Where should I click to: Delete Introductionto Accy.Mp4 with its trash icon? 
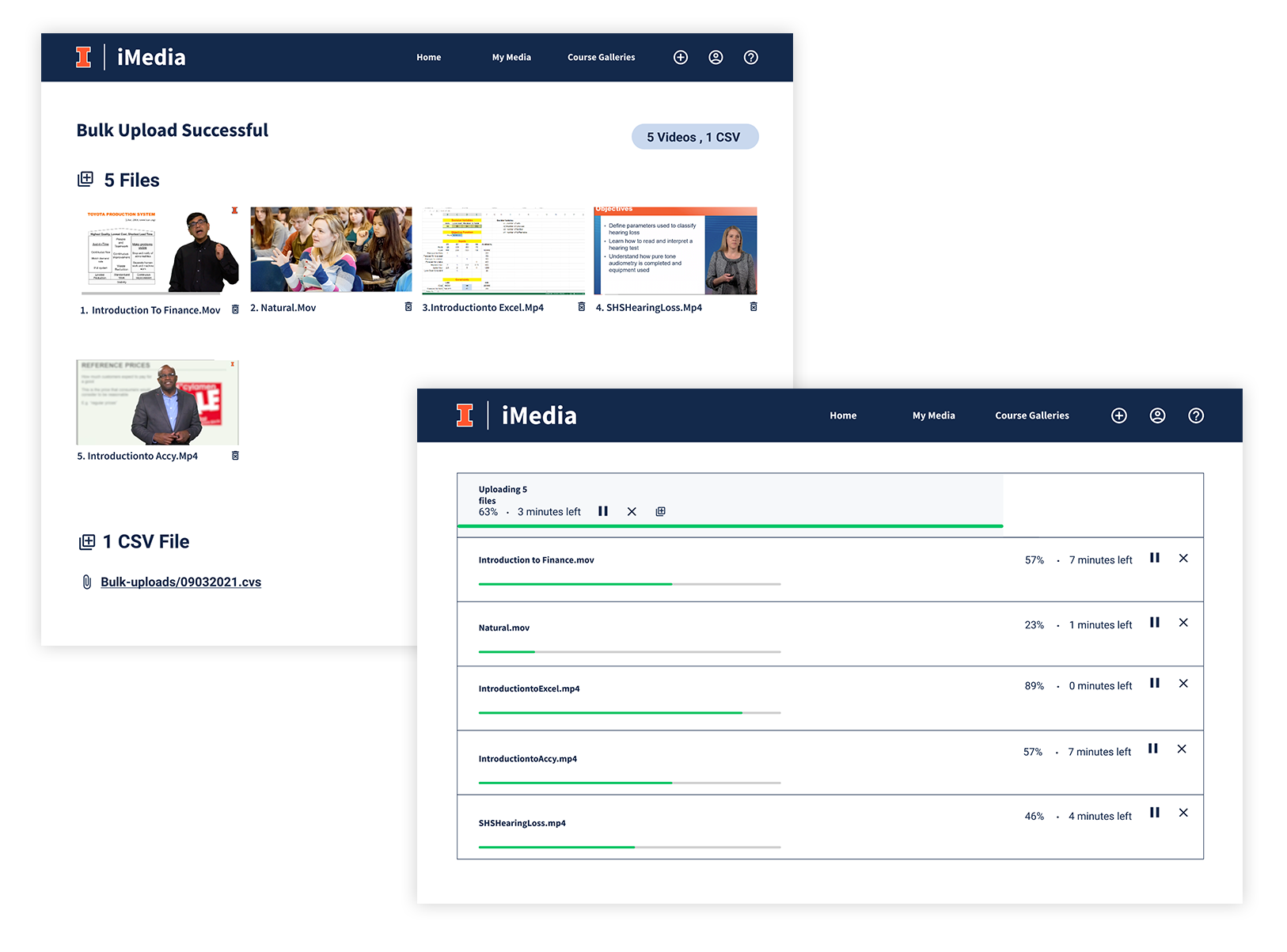point(235,456)
